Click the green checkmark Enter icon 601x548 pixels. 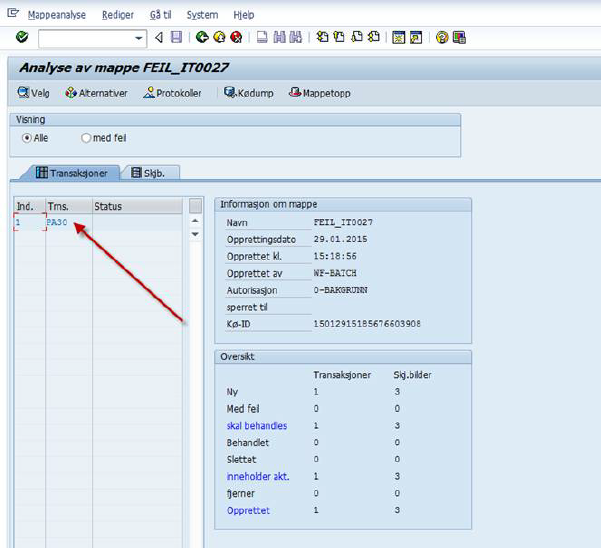click(22, 37)
